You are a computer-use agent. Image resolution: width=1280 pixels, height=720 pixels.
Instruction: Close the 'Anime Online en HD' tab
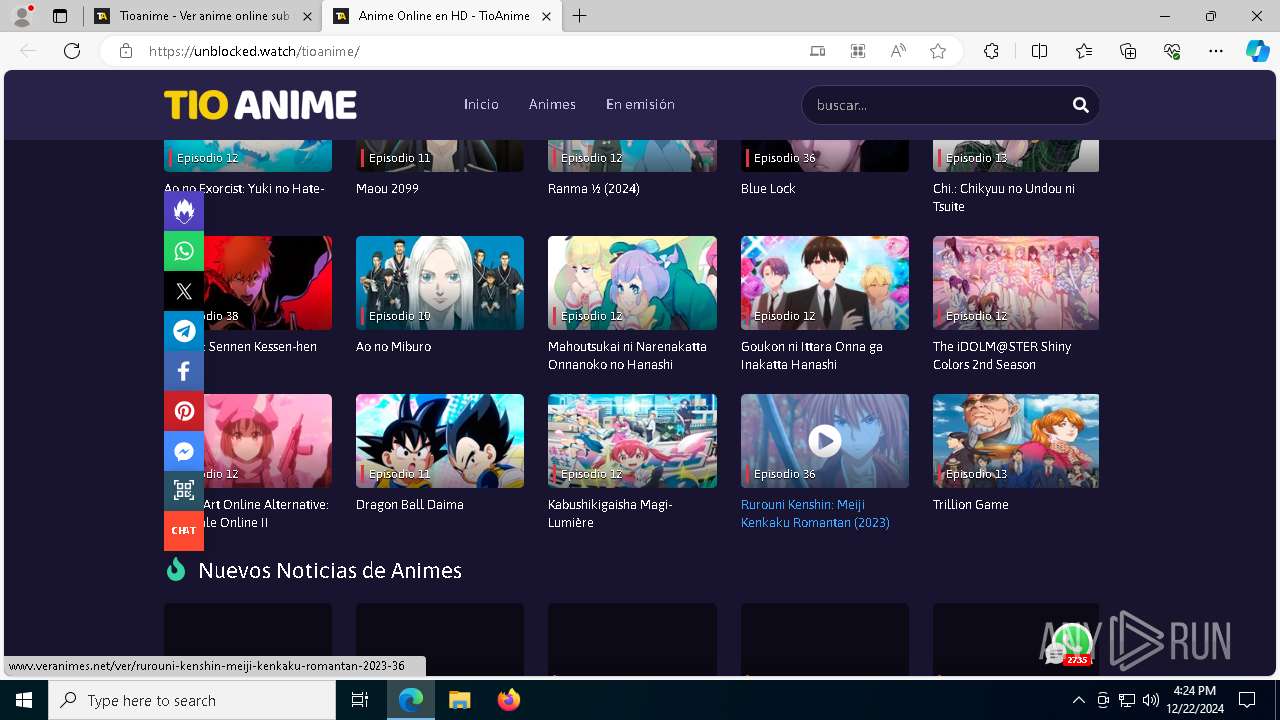click(546, 16)
